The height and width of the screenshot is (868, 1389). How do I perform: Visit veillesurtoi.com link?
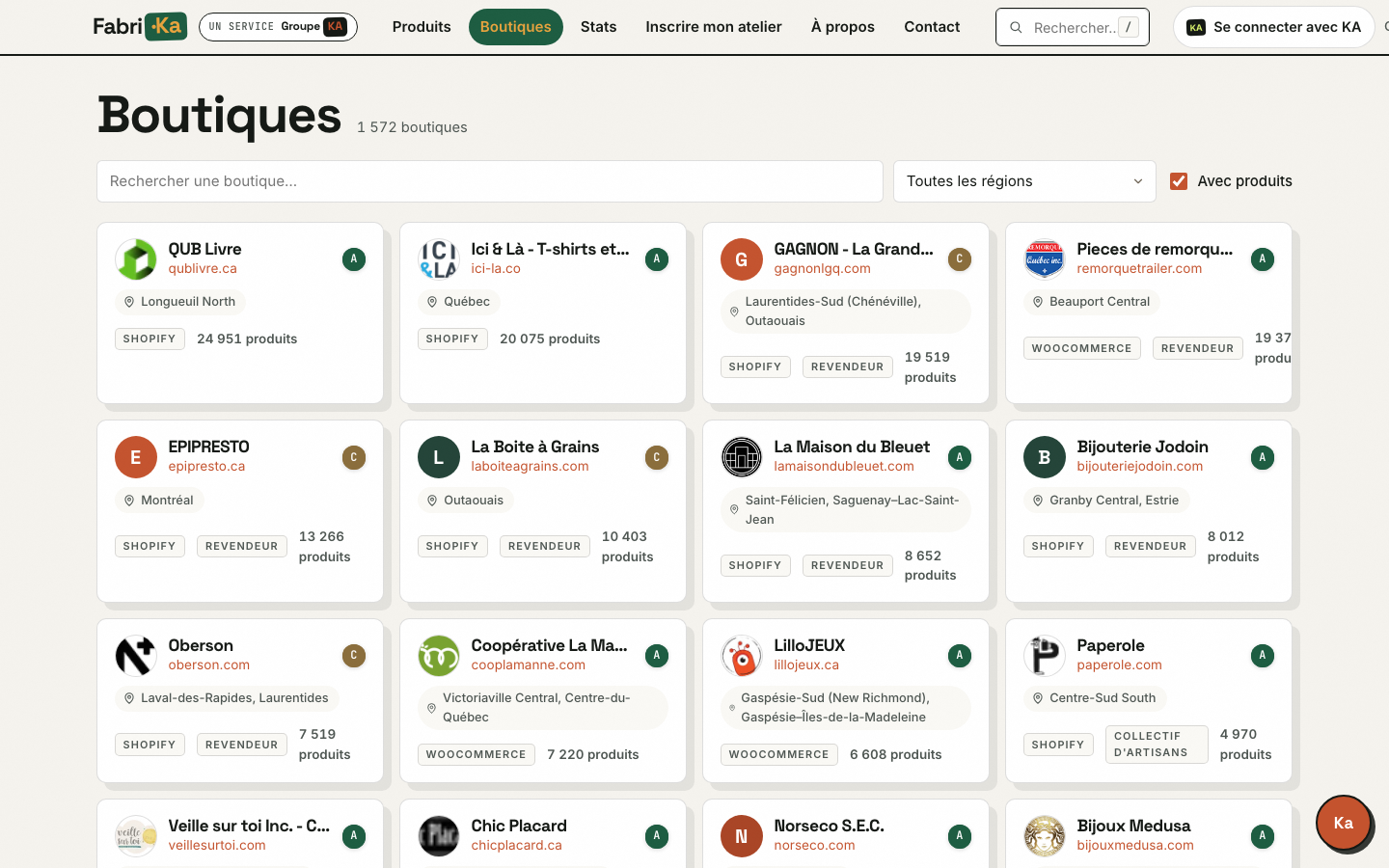click(217, 846)
